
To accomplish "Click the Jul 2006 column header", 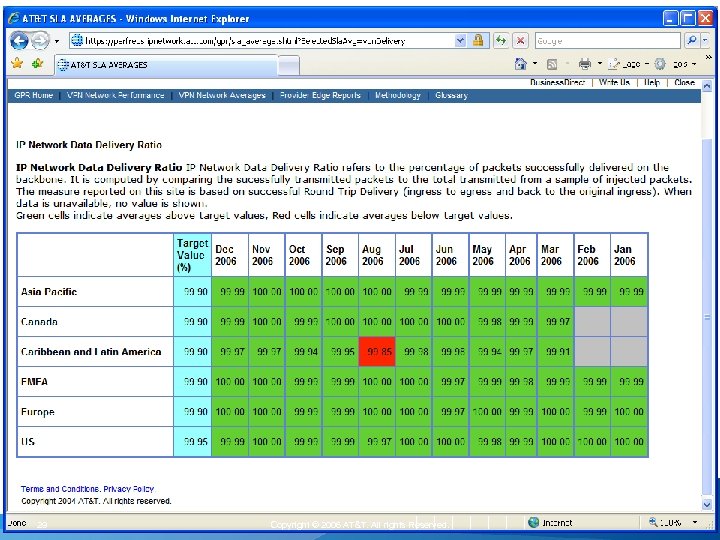I will point(414,255).
